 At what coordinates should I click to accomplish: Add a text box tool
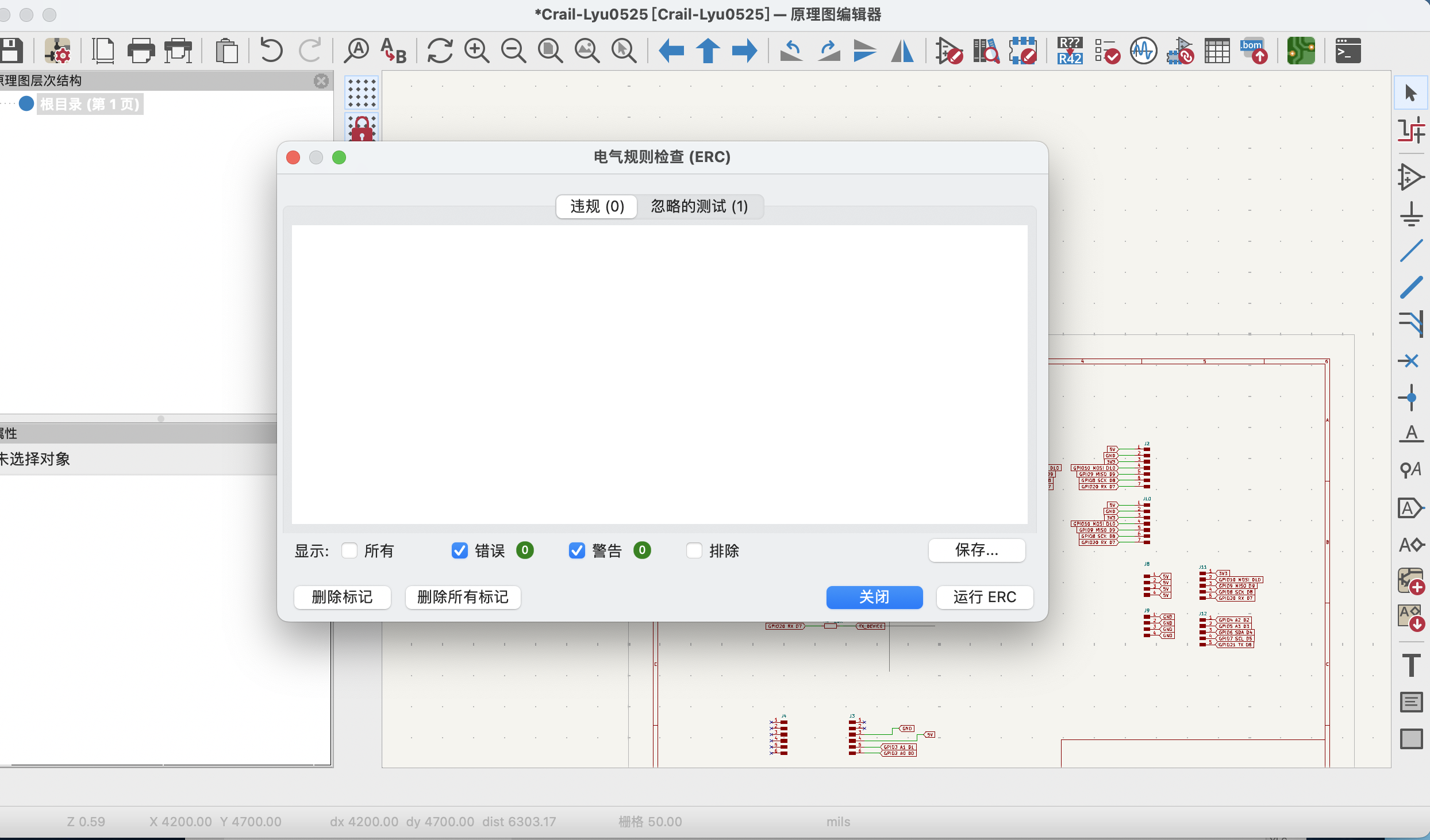coord(1411,702)
